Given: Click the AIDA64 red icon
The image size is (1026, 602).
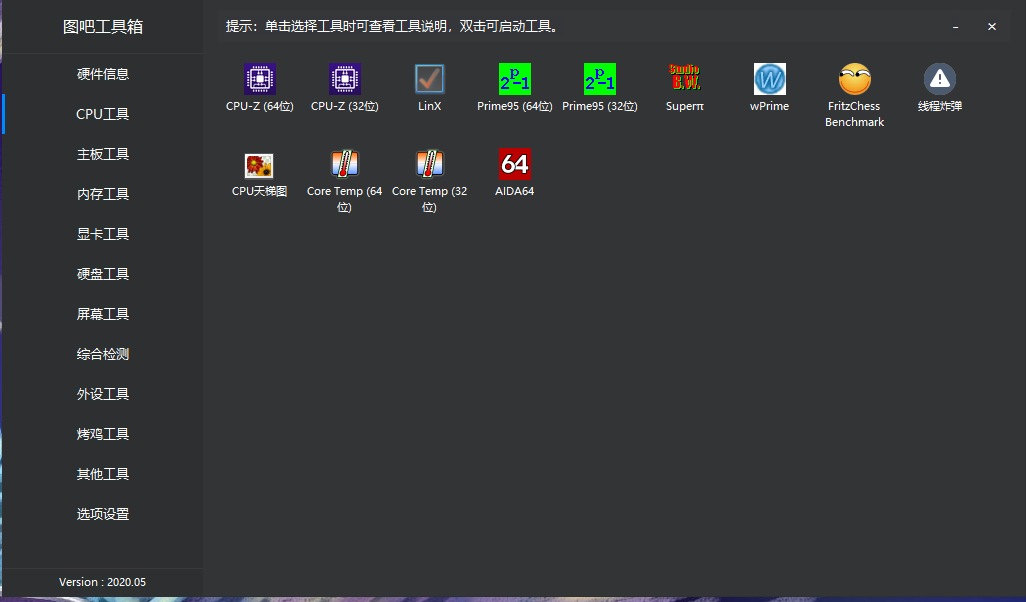Looking at the screenshot, I should (x=514, y=164).
